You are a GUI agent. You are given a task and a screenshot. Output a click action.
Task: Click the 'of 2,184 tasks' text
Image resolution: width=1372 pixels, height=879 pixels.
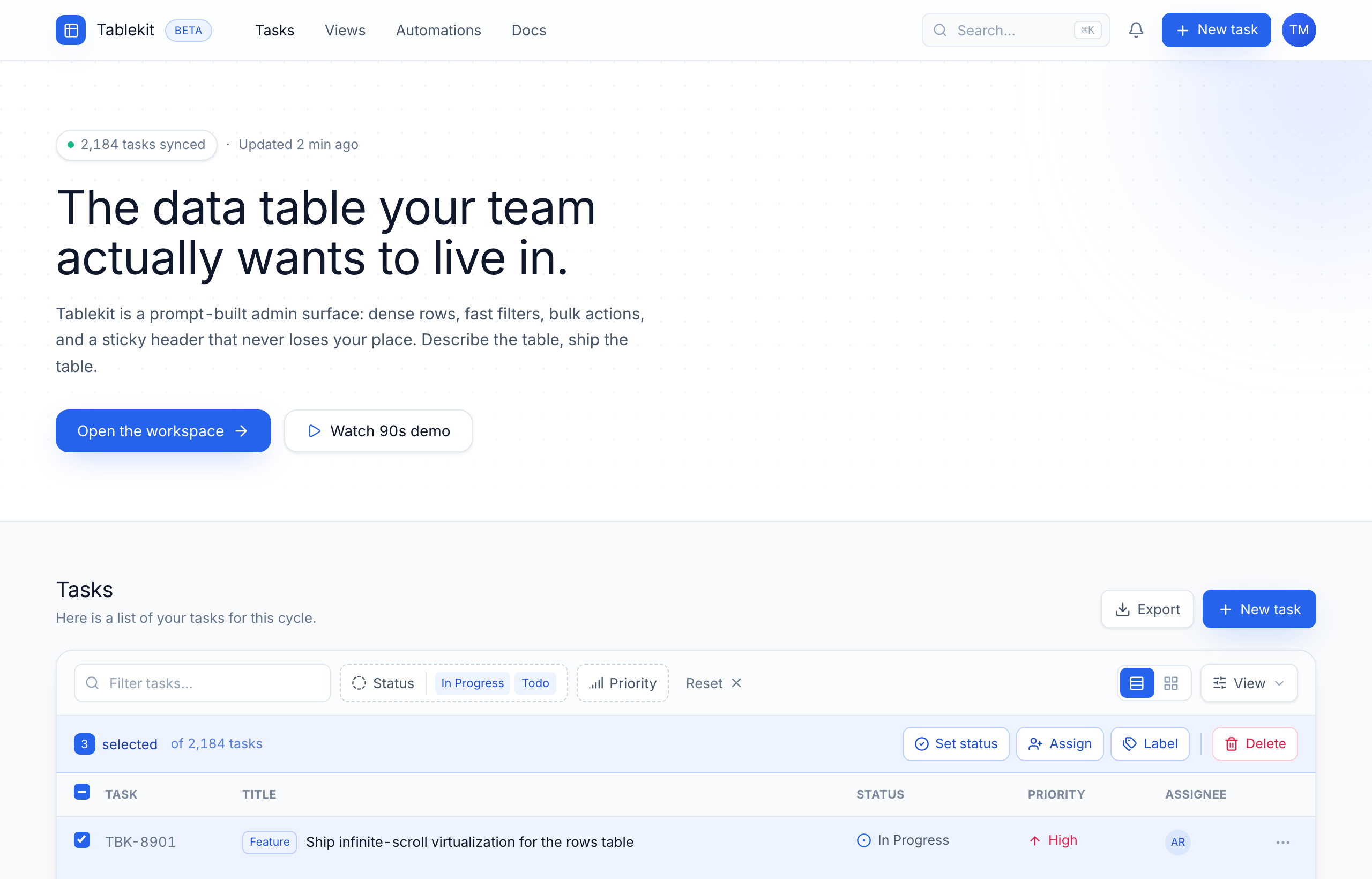(217, 744)
